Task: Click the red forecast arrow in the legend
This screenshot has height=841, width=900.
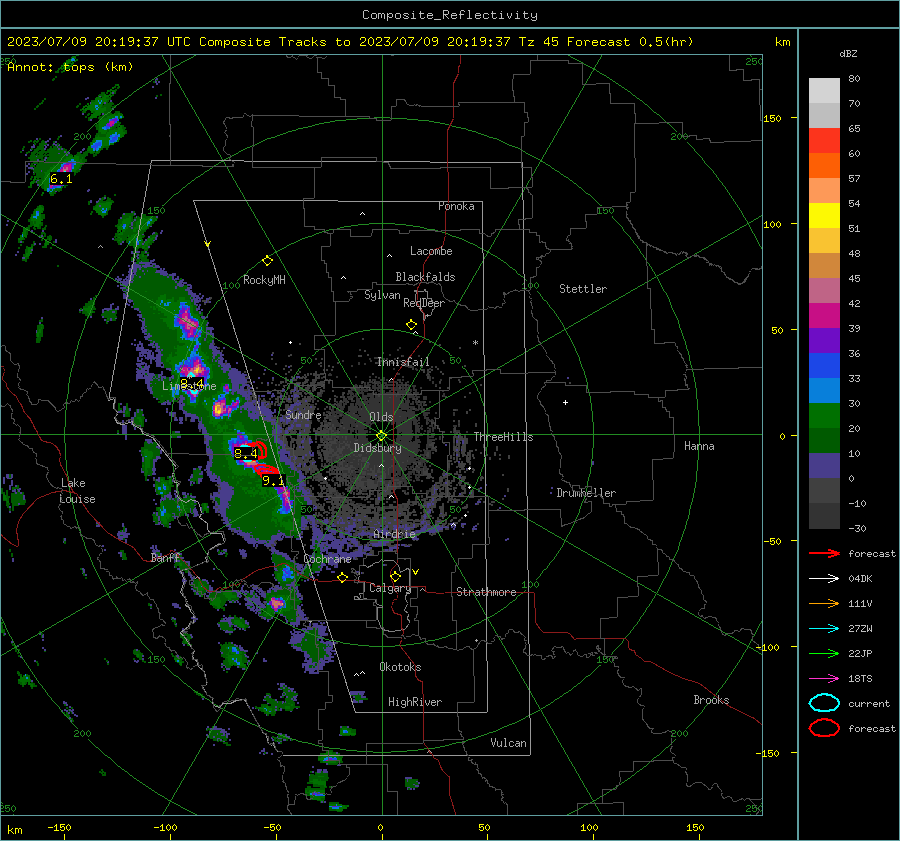Action: point(824,553)
